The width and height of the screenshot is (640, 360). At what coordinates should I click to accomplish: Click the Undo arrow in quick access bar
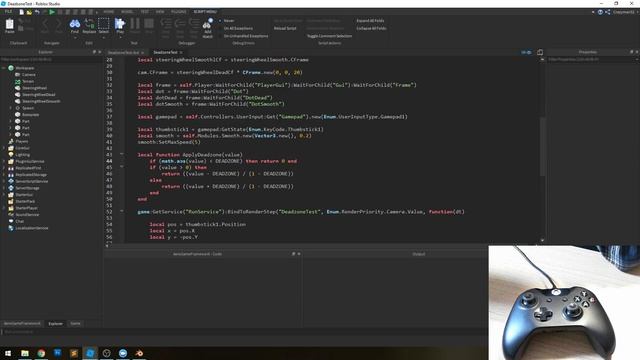[x=37, y=12]
